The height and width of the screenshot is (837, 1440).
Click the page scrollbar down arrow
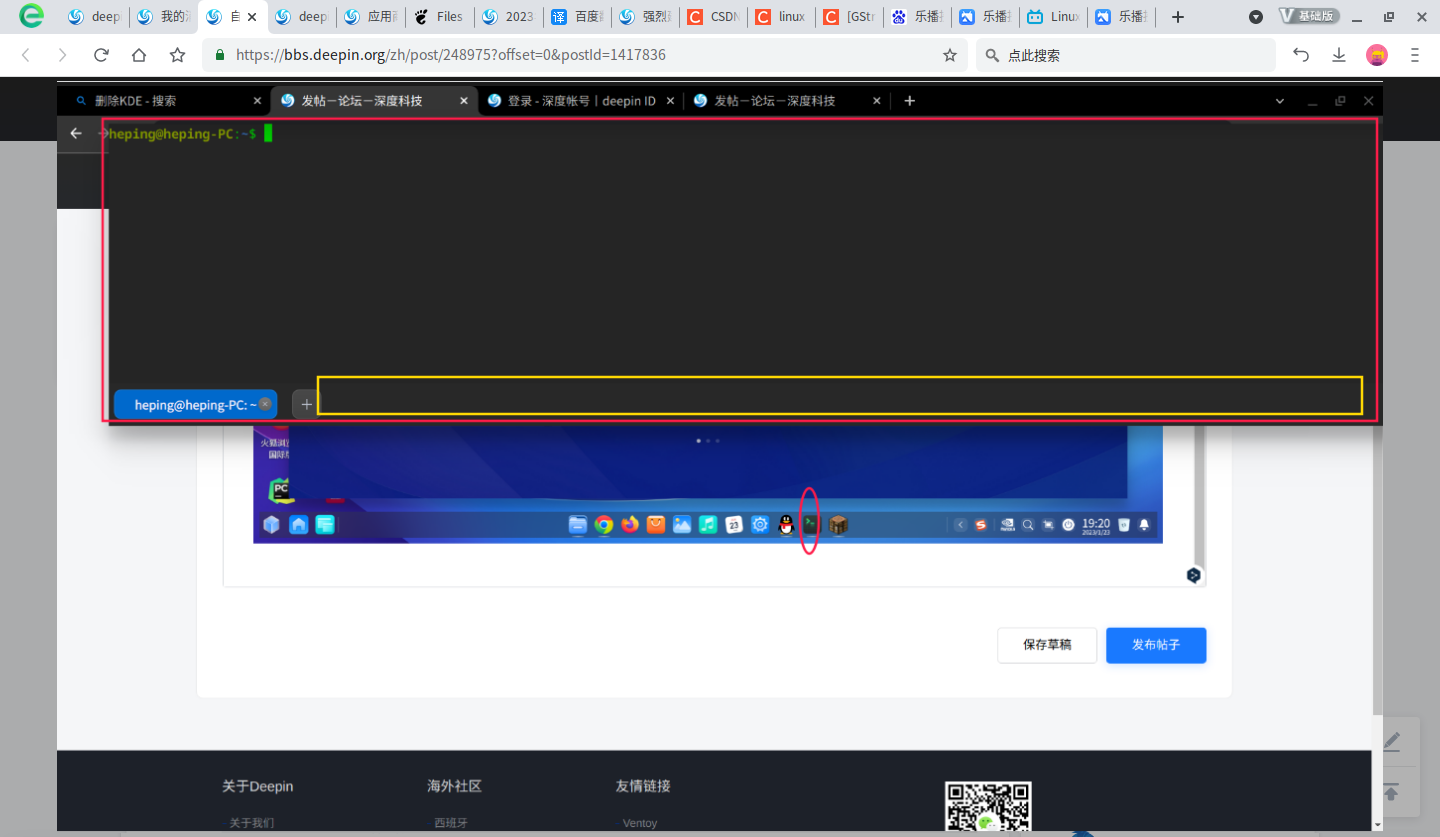click(1378, 824)
